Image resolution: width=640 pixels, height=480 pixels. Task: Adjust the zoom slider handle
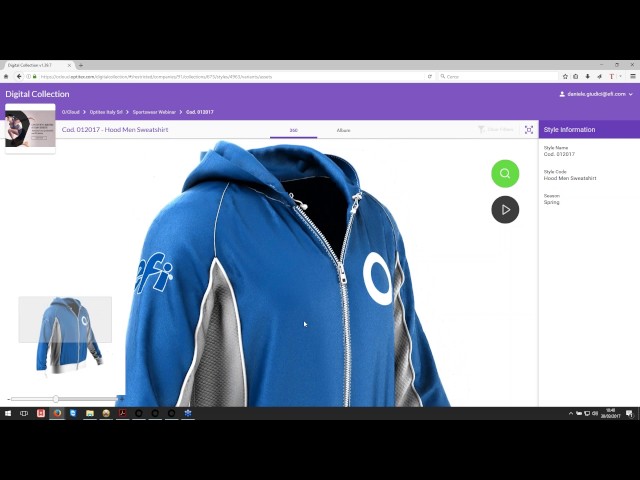[56, 399]
